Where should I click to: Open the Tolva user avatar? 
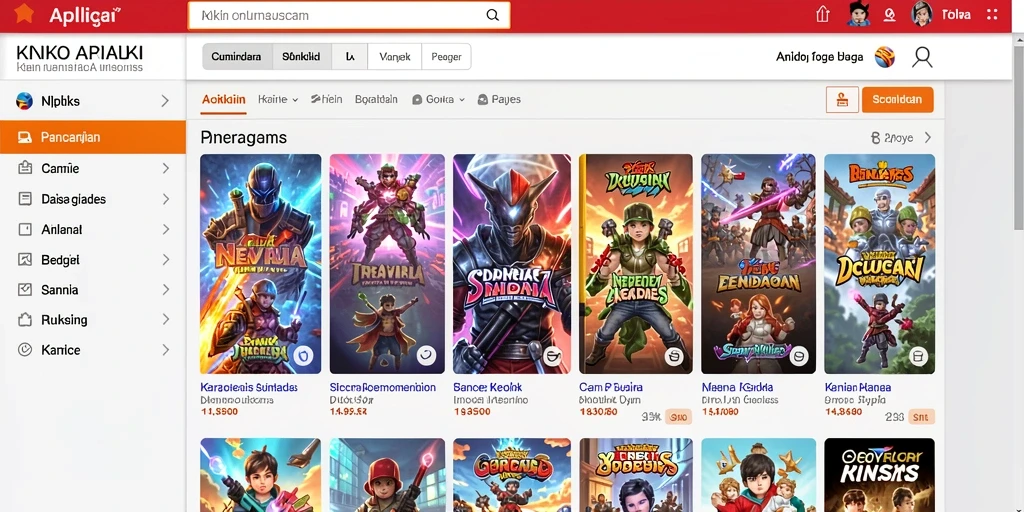(921, 14)
